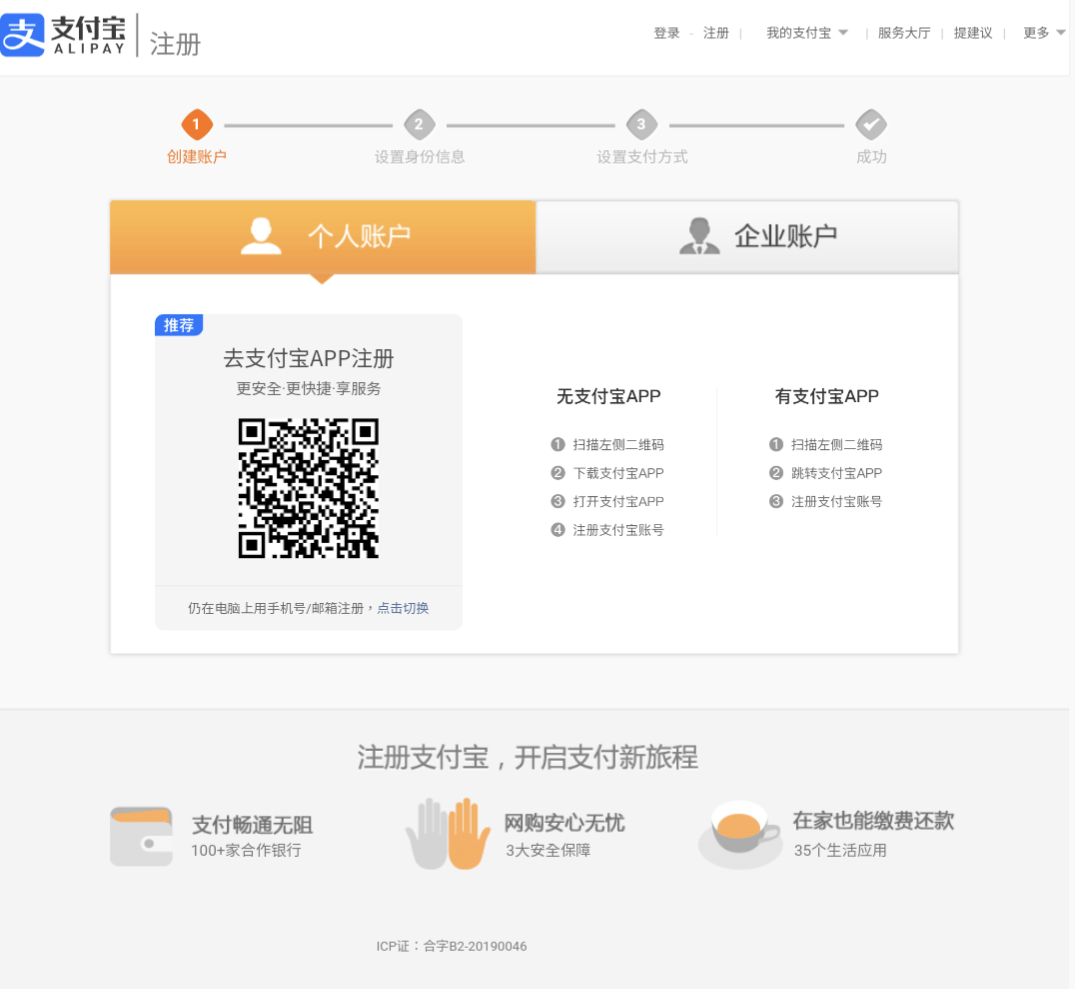The height and width of the screenshot is (989, 1075).
Task: Click the 网购安心无忧 heading
Action: 564,822
